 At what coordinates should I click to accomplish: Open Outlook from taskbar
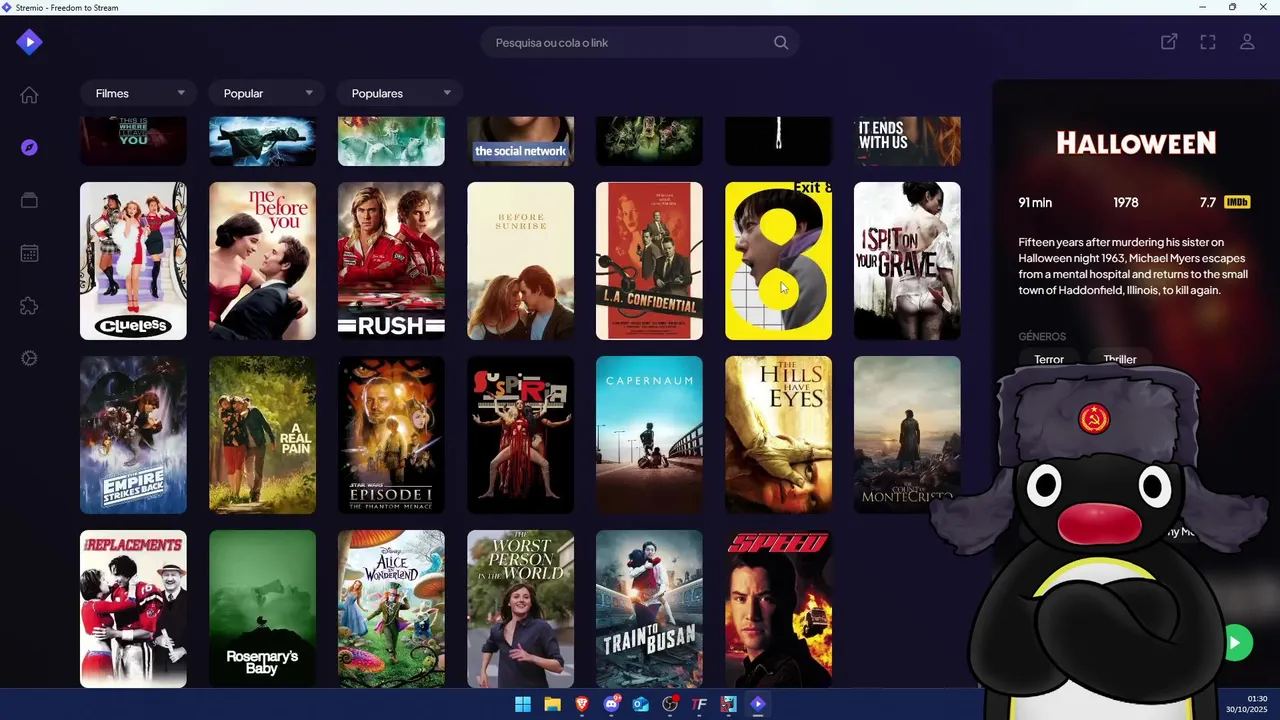tap(641, 704)
